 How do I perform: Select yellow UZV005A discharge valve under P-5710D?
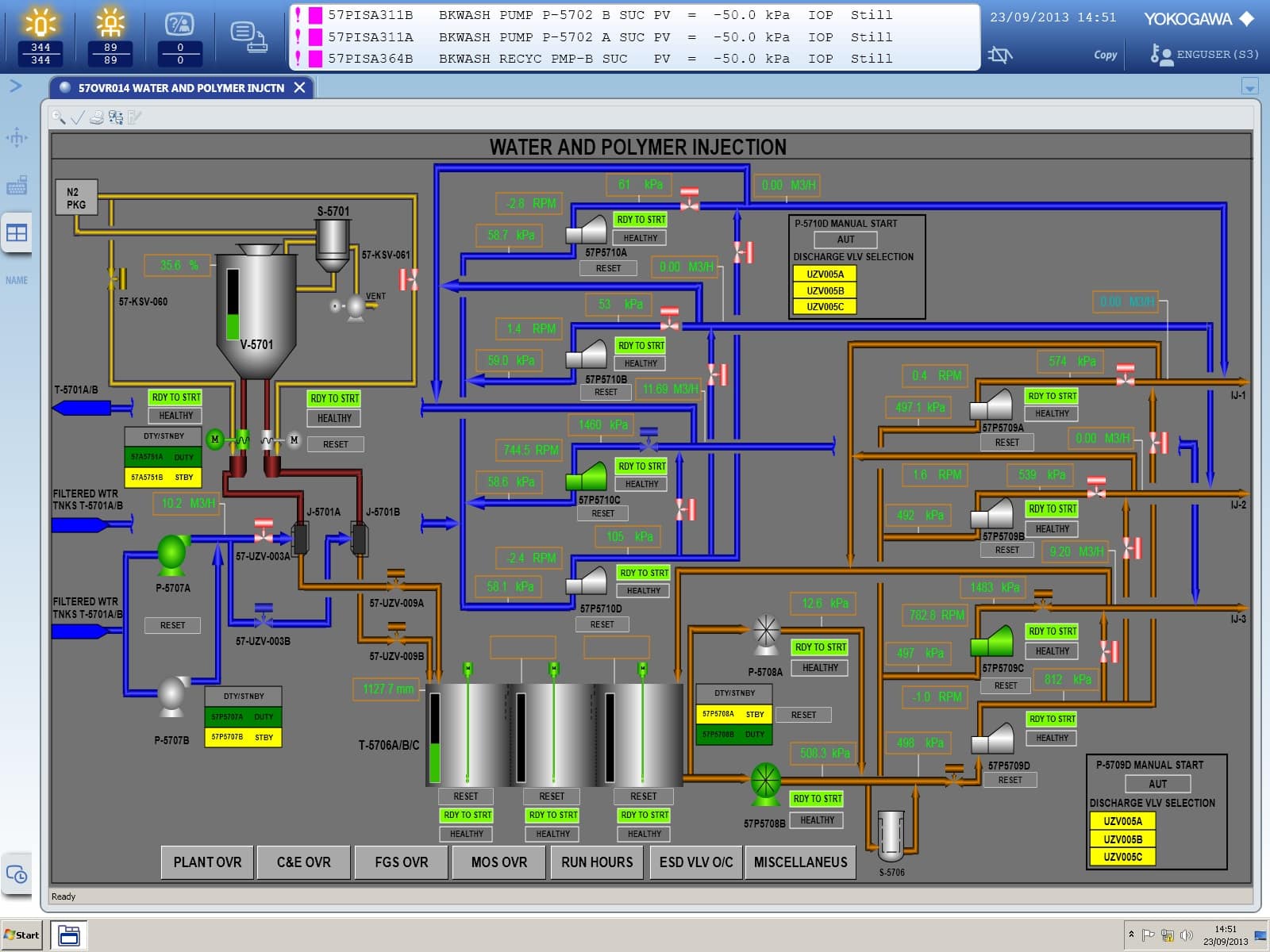(x=825, y=274)
